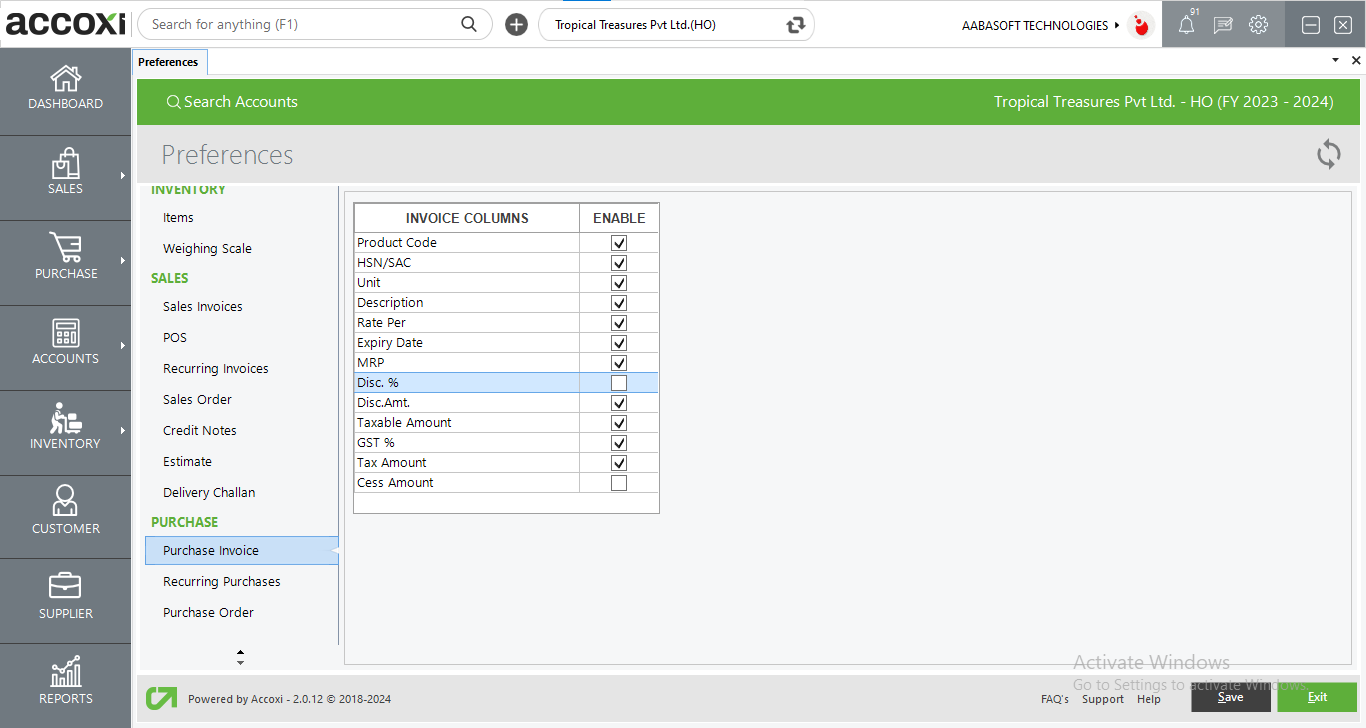The image size is (1366, 728).
Task: Enable the Disc. % column checkbox
Action: (x=619, y=383)
